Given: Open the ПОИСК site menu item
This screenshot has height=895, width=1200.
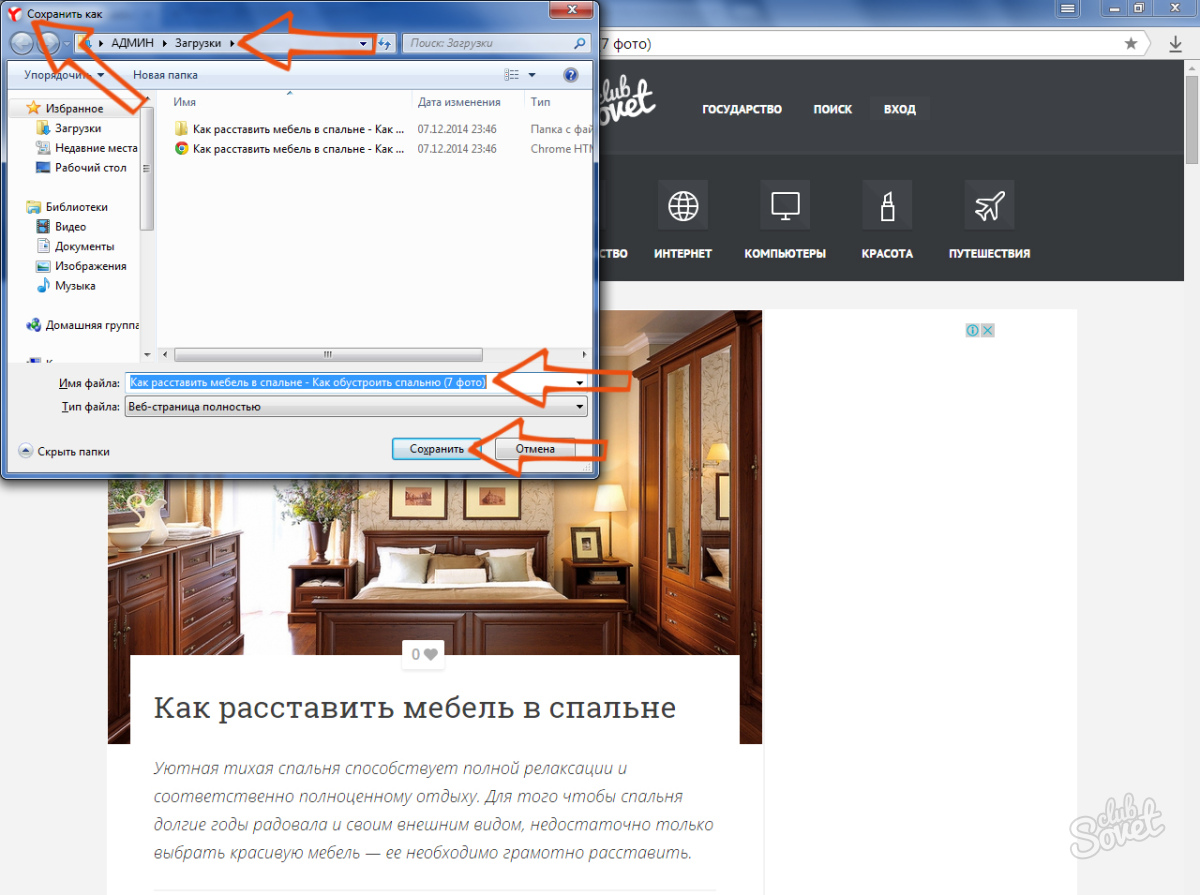Looking at the screenshot, I should point(833,109).
